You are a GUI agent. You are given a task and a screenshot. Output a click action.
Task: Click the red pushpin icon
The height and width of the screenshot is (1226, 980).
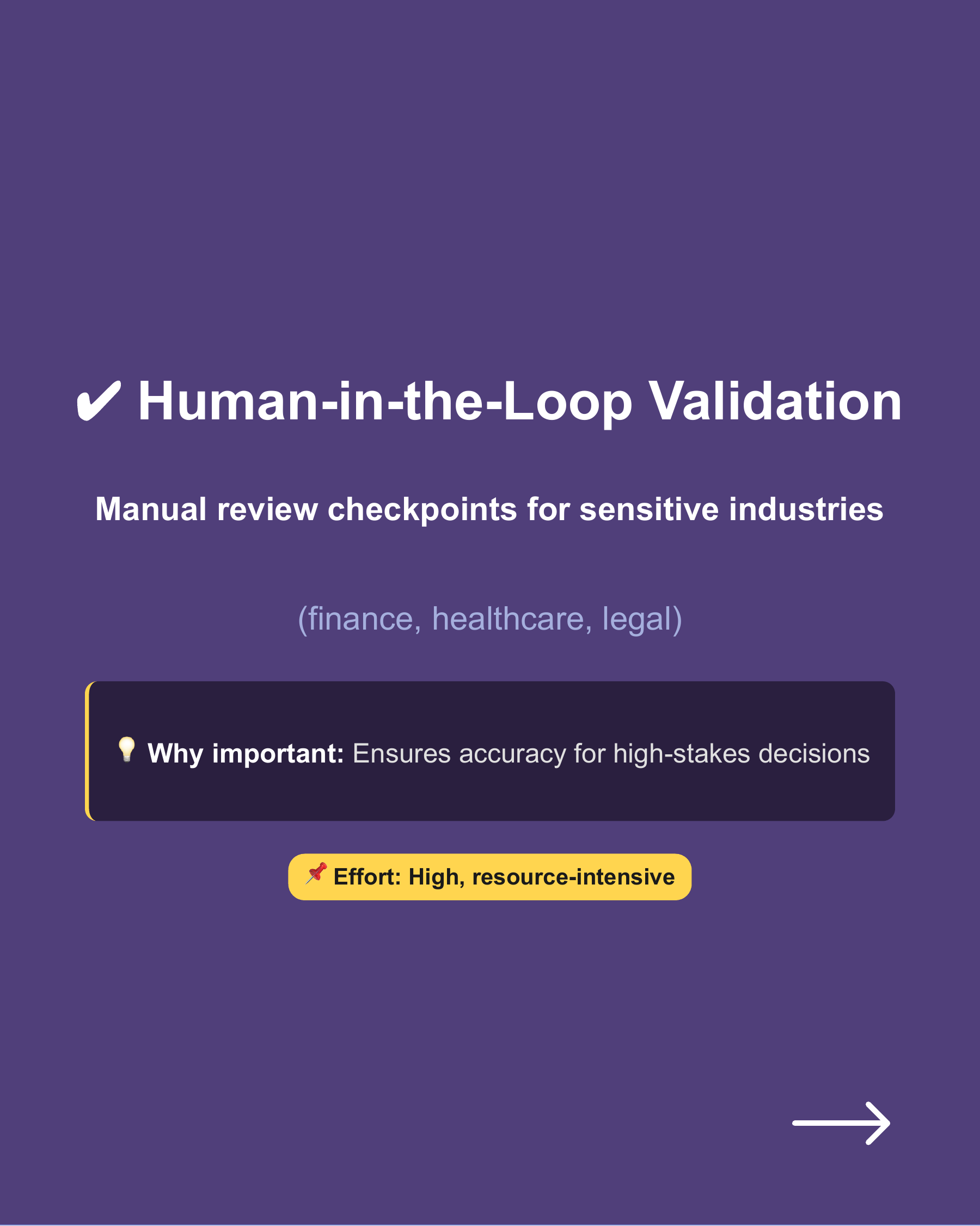316,874
